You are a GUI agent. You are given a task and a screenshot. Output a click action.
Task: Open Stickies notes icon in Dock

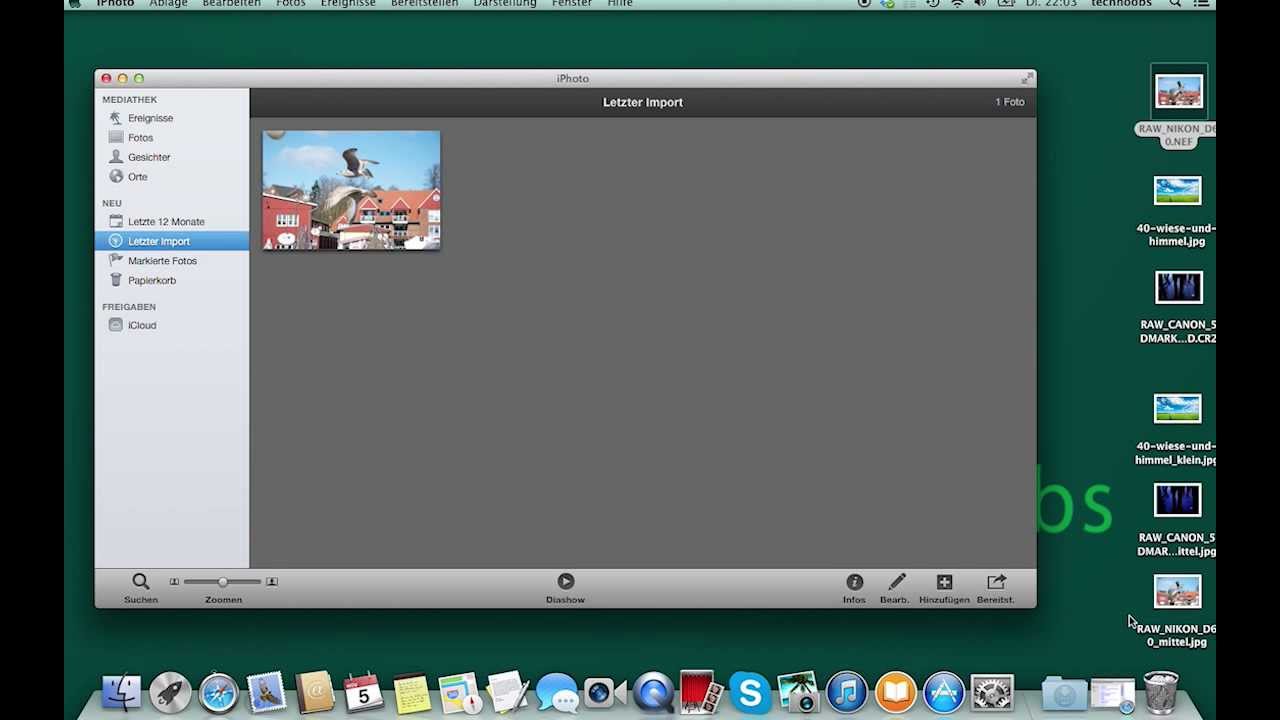411,692
